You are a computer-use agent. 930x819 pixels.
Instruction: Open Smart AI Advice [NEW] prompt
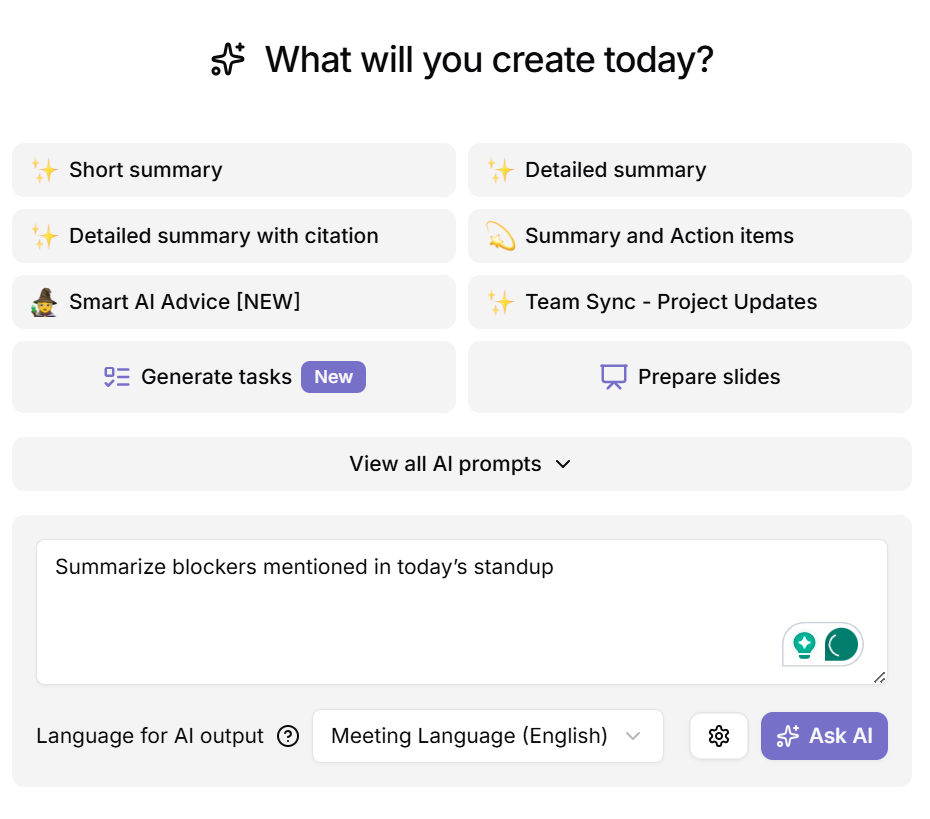pyautogui.click(x=234, y=302)
